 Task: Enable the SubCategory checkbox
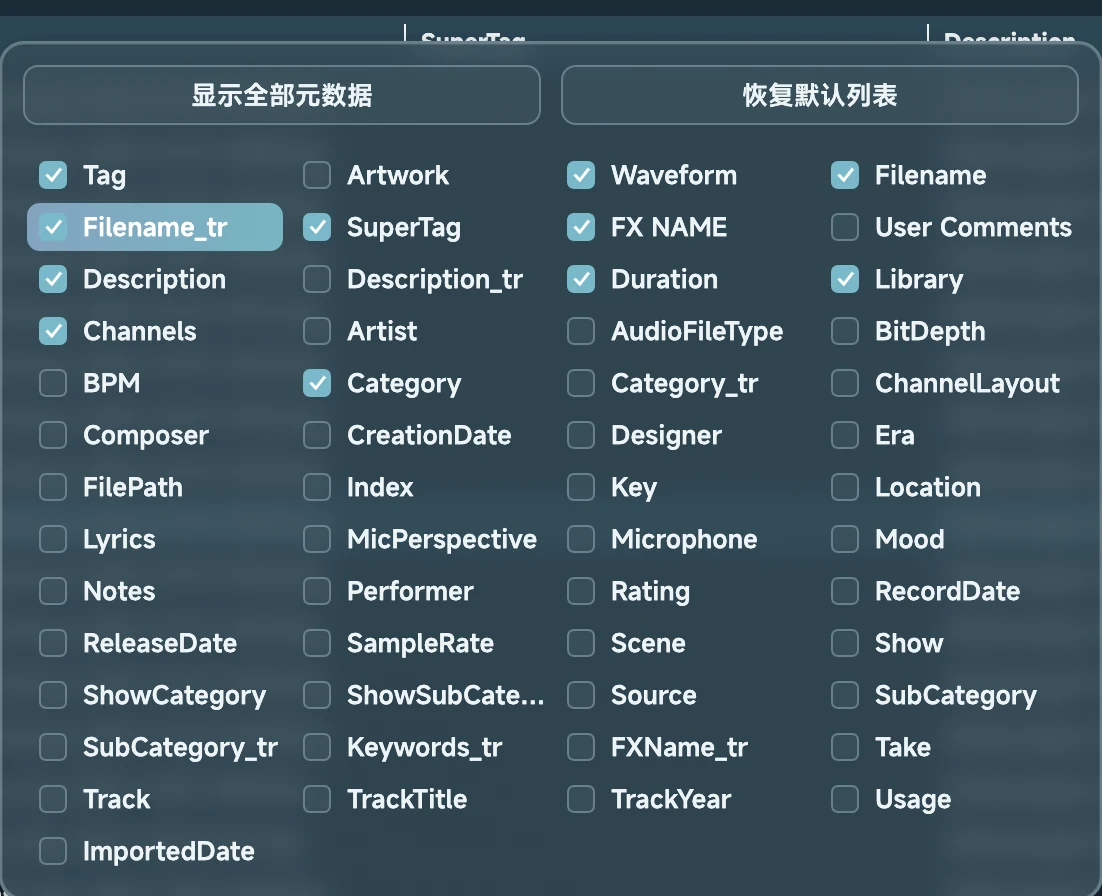845,695
